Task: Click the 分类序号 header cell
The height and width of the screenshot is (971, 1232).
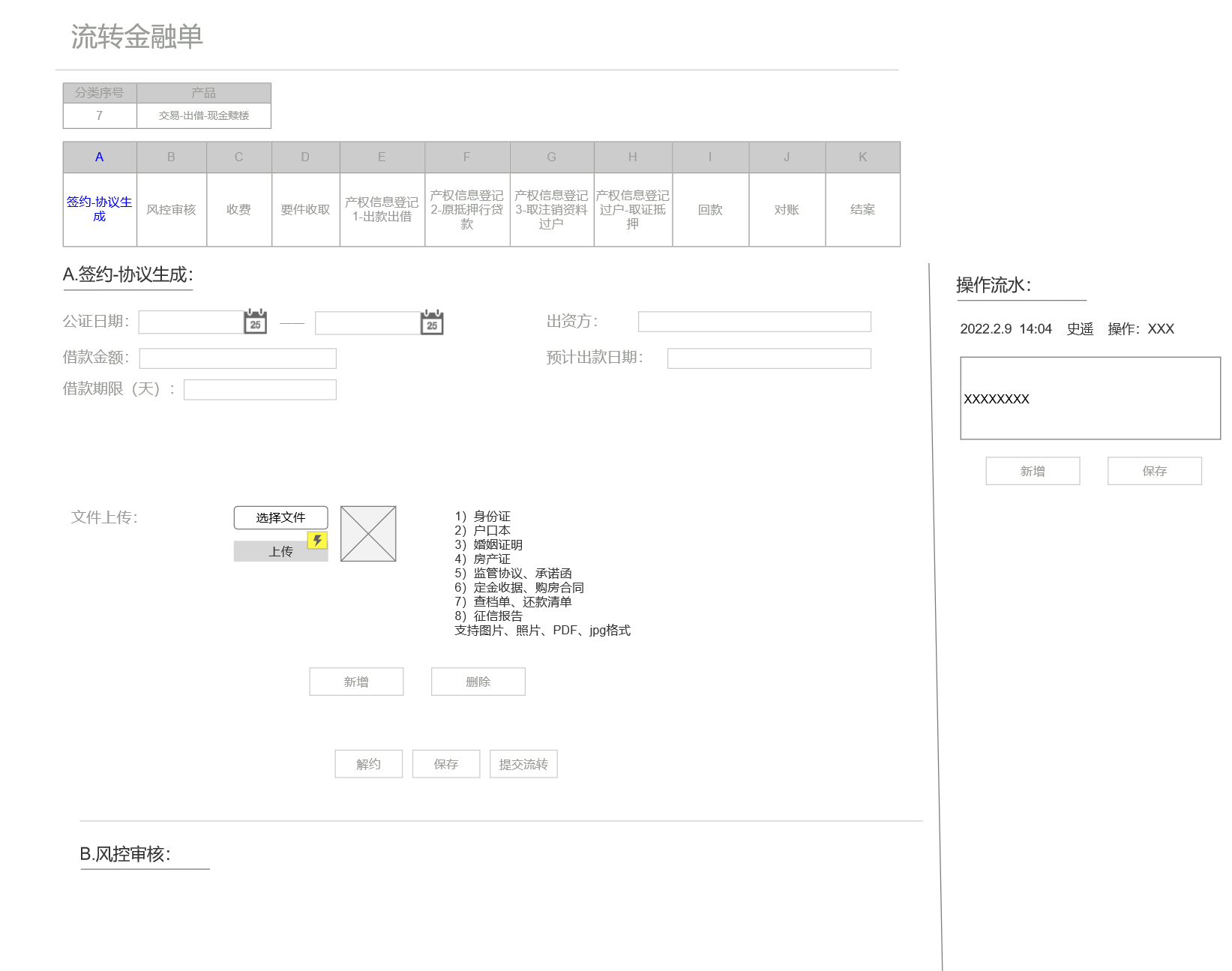Action: pos(100,93)
